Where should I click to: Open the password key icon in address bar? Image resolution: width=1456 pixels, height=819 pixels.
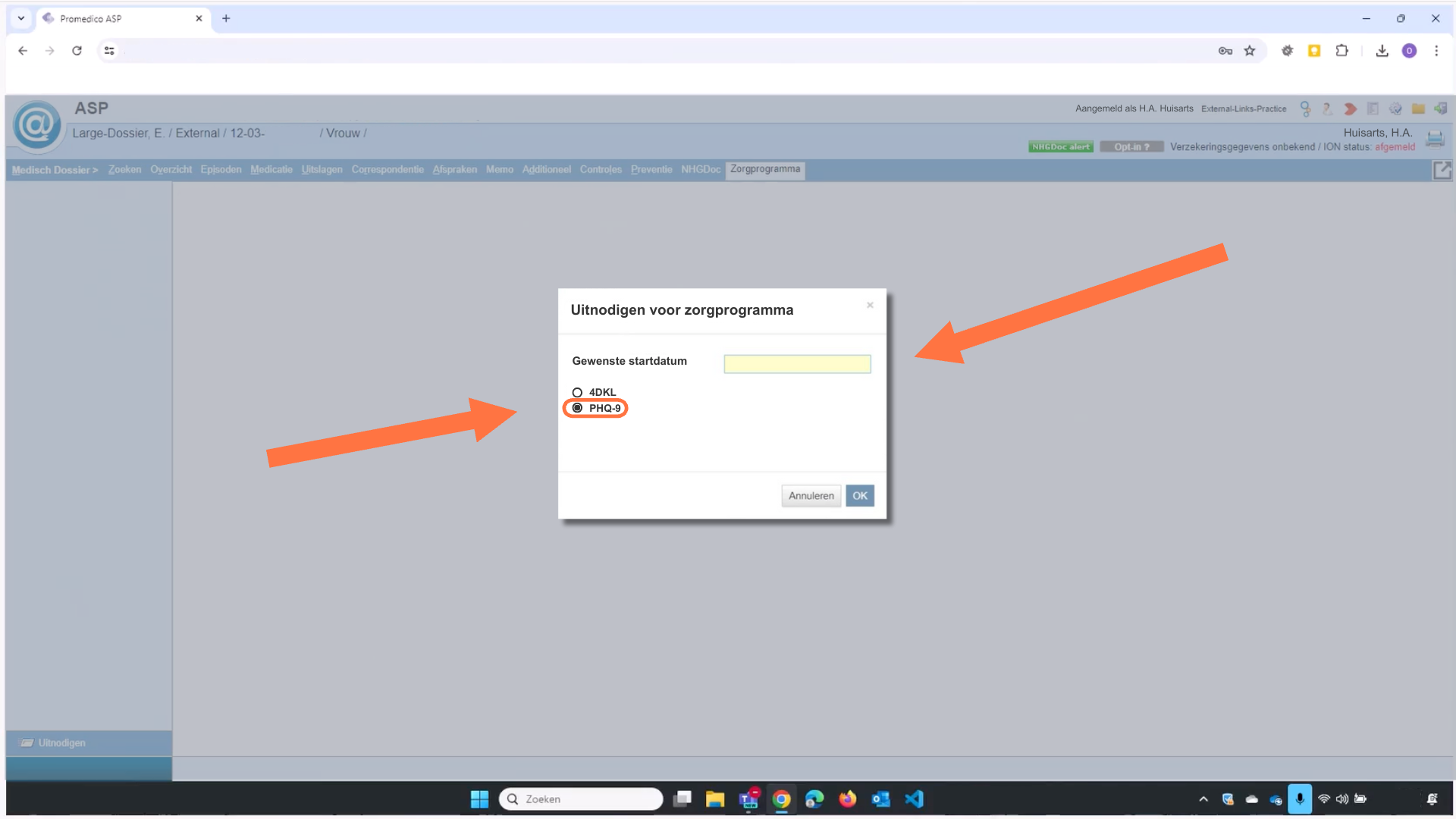point(1225,51)
